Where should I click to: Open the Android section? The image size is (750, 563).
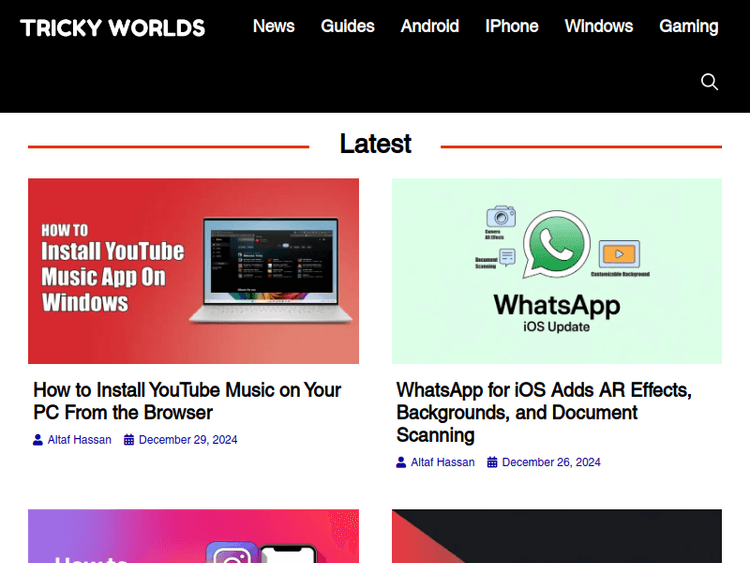pos(430,26)
